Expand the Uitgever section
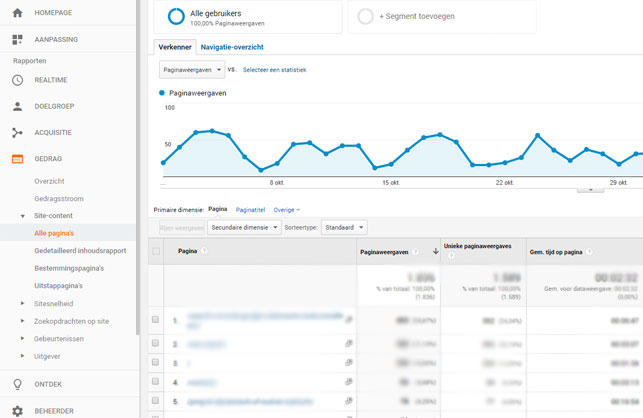 (23, 356)
